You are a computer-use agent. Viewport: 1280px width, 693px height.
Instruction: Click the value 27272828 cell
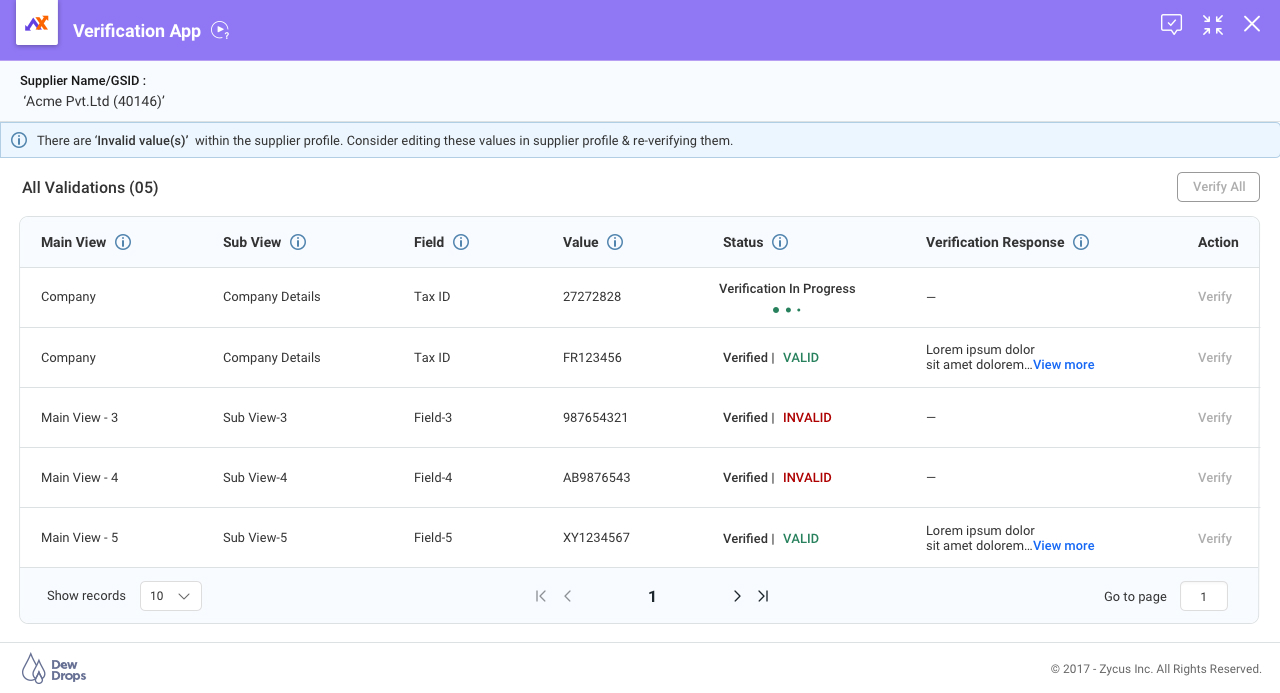coord(592,297)
